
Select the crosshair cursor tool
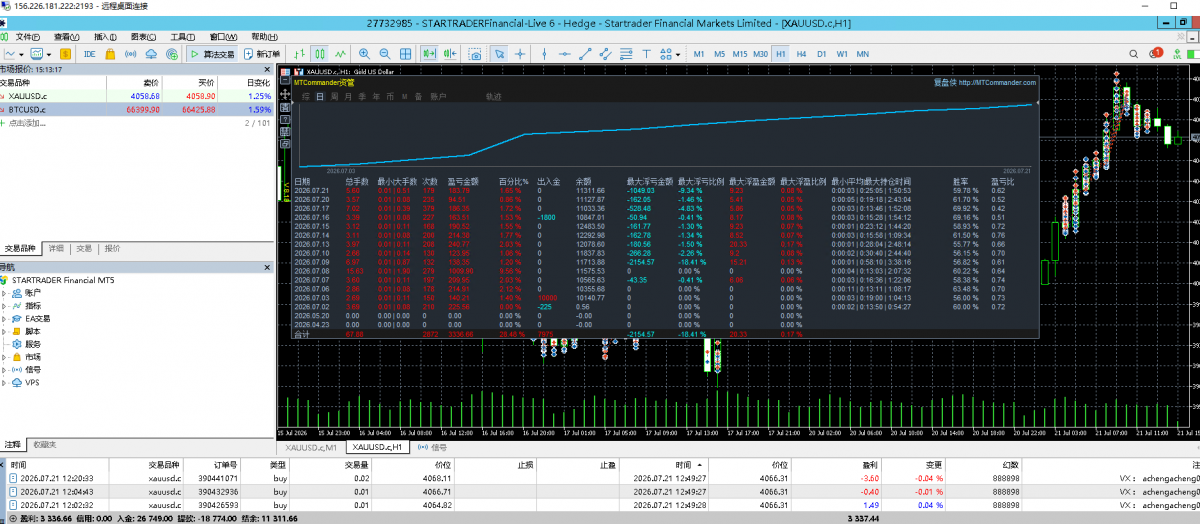520,53
